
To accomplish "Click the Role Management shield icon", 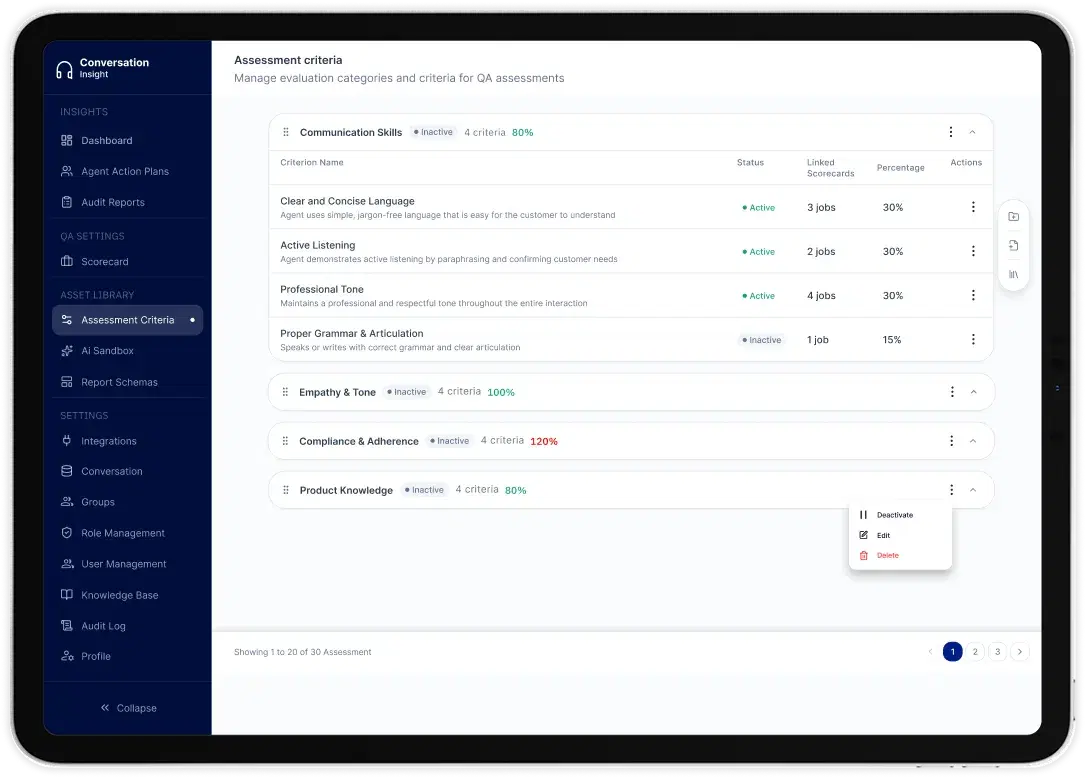I will (x=66, y=533).
